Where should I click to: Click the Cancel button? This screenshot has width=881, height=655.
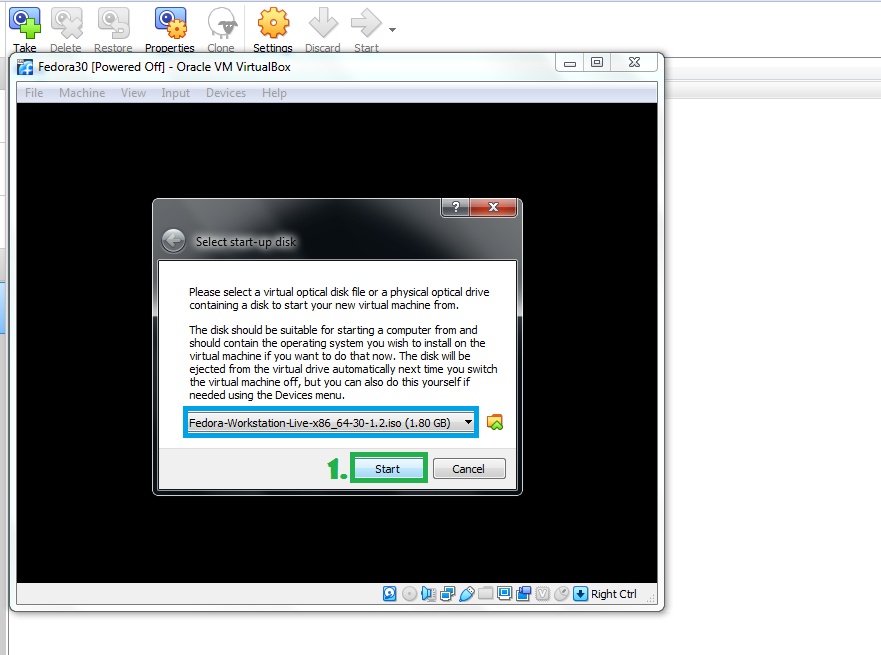click(469, 468)
